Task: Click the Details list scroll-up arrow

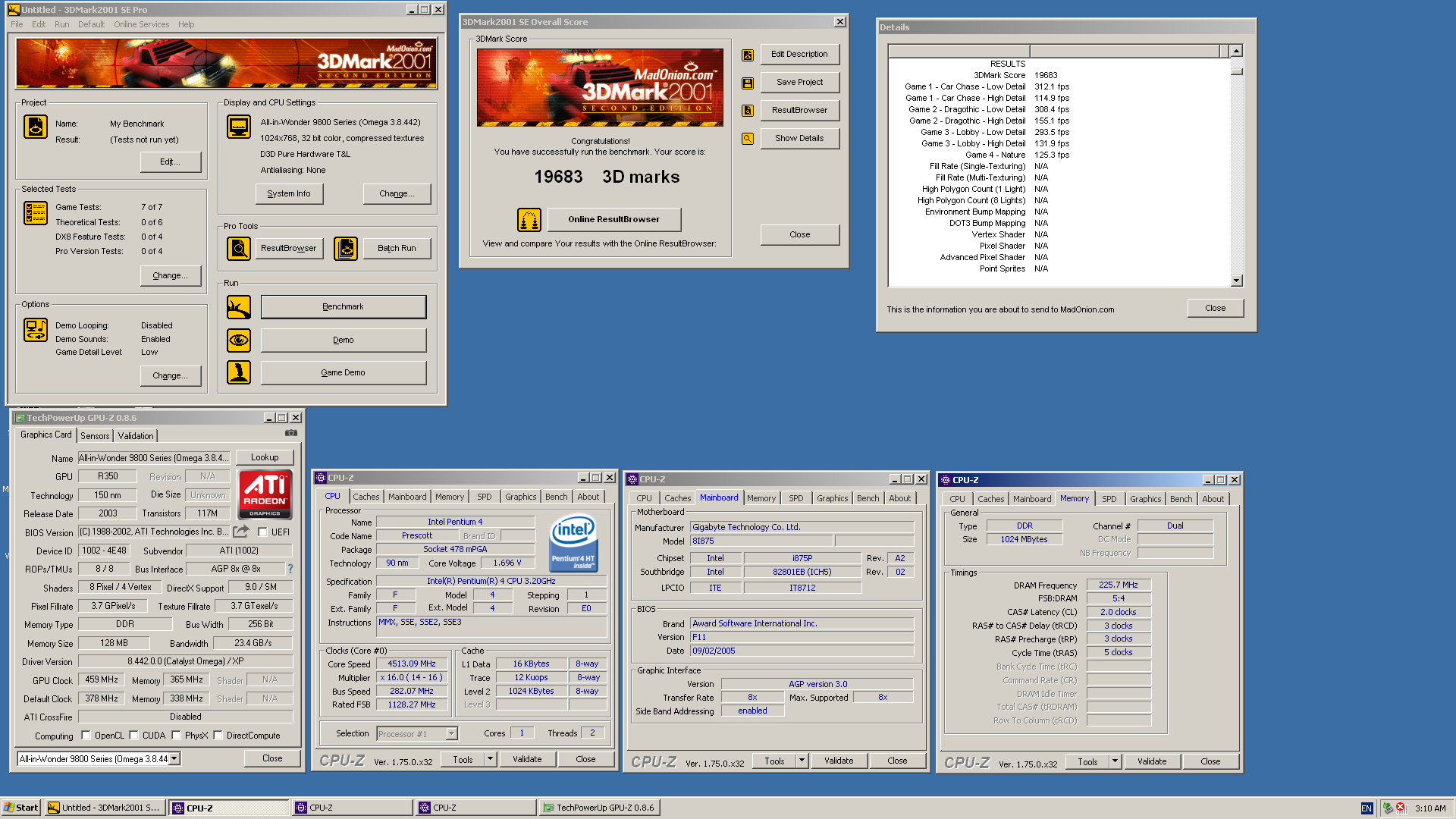Action: click(x=1237, y=51)
